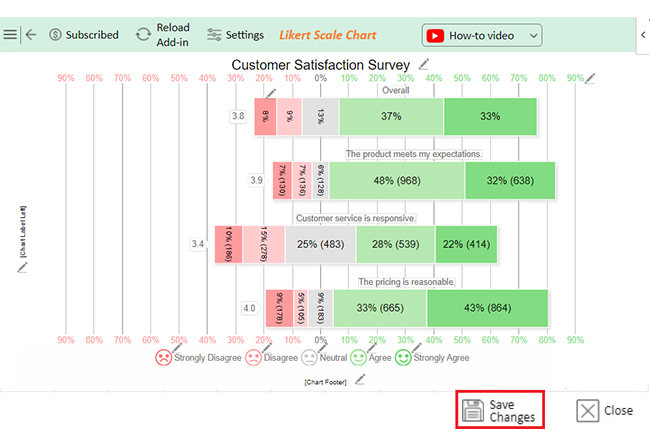Select the 8% Strongly Disagree segment

[x=265, y=116]
